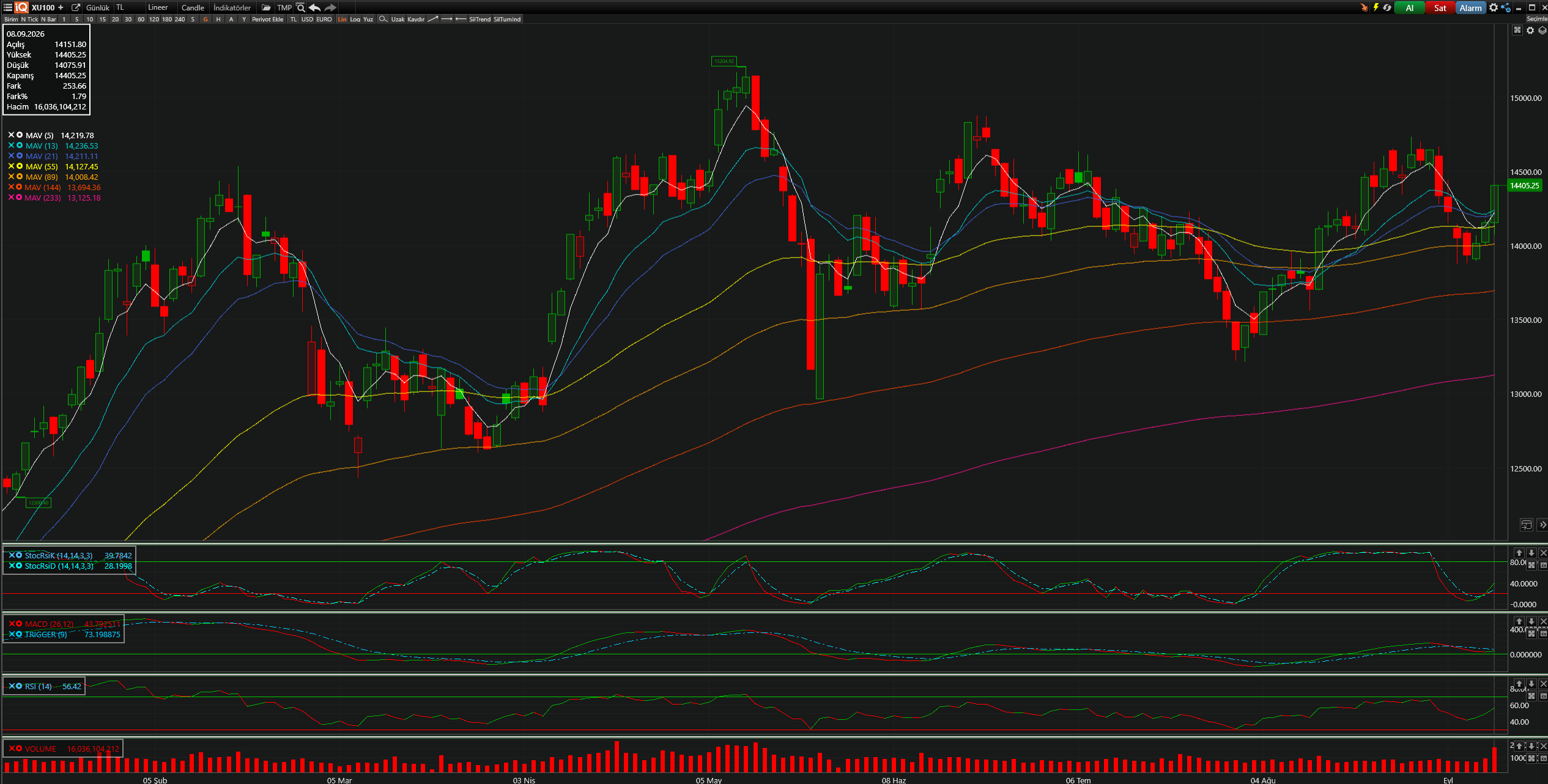Click the blue share icon
This screenshot has width=1548, height=784.
click(1506, 7)
